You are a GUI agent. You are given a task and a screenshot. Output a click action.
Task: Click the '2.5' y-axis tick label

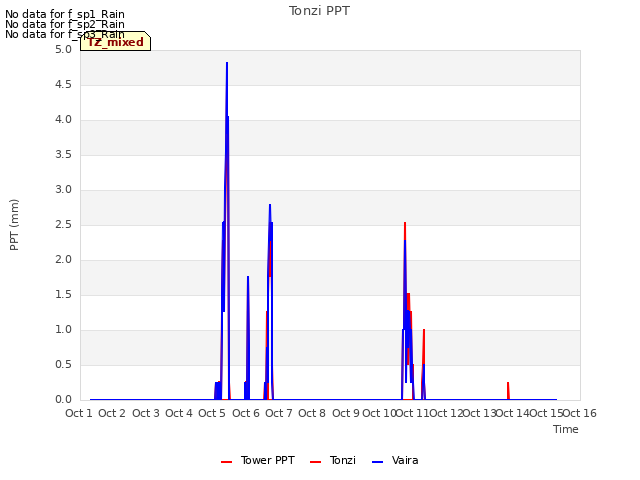click(63, 225)
